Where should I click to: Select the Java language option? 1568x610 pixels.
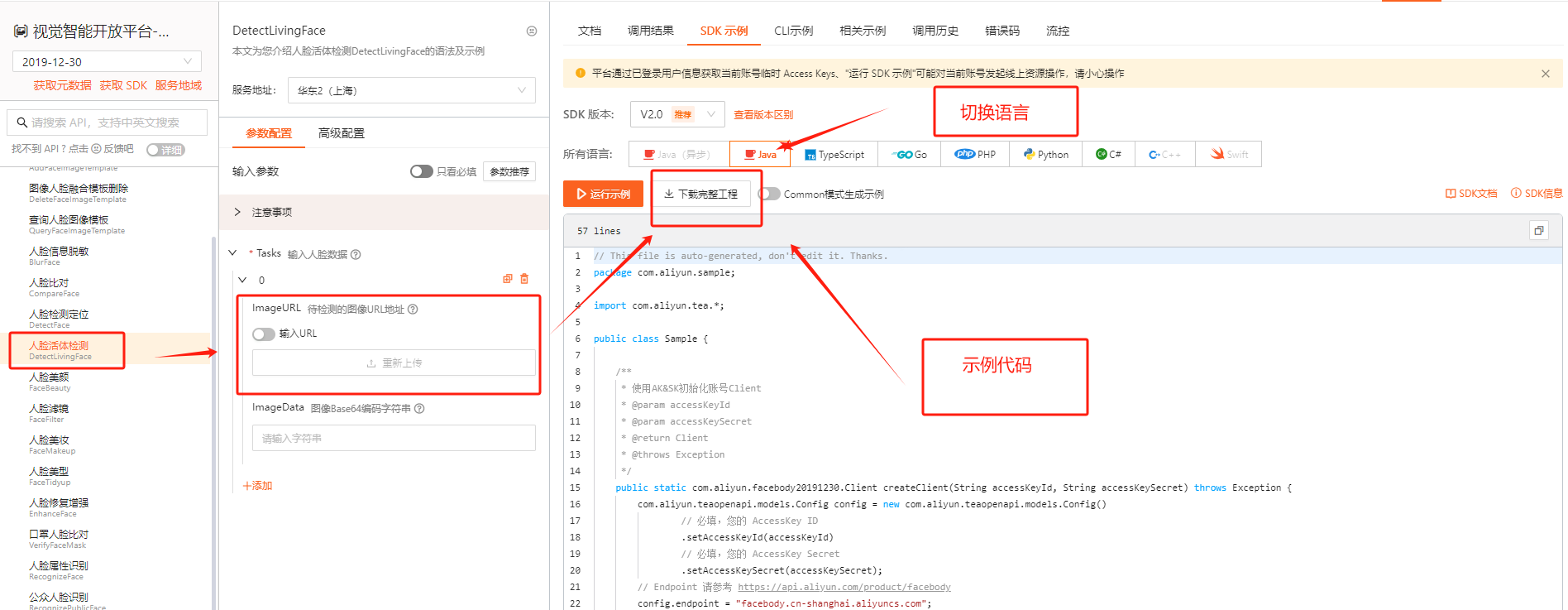(760, 154)
